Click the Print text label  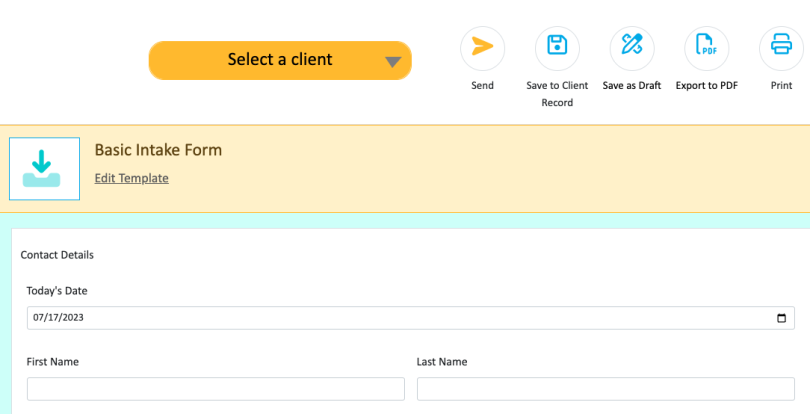click(x=781, y=86)
